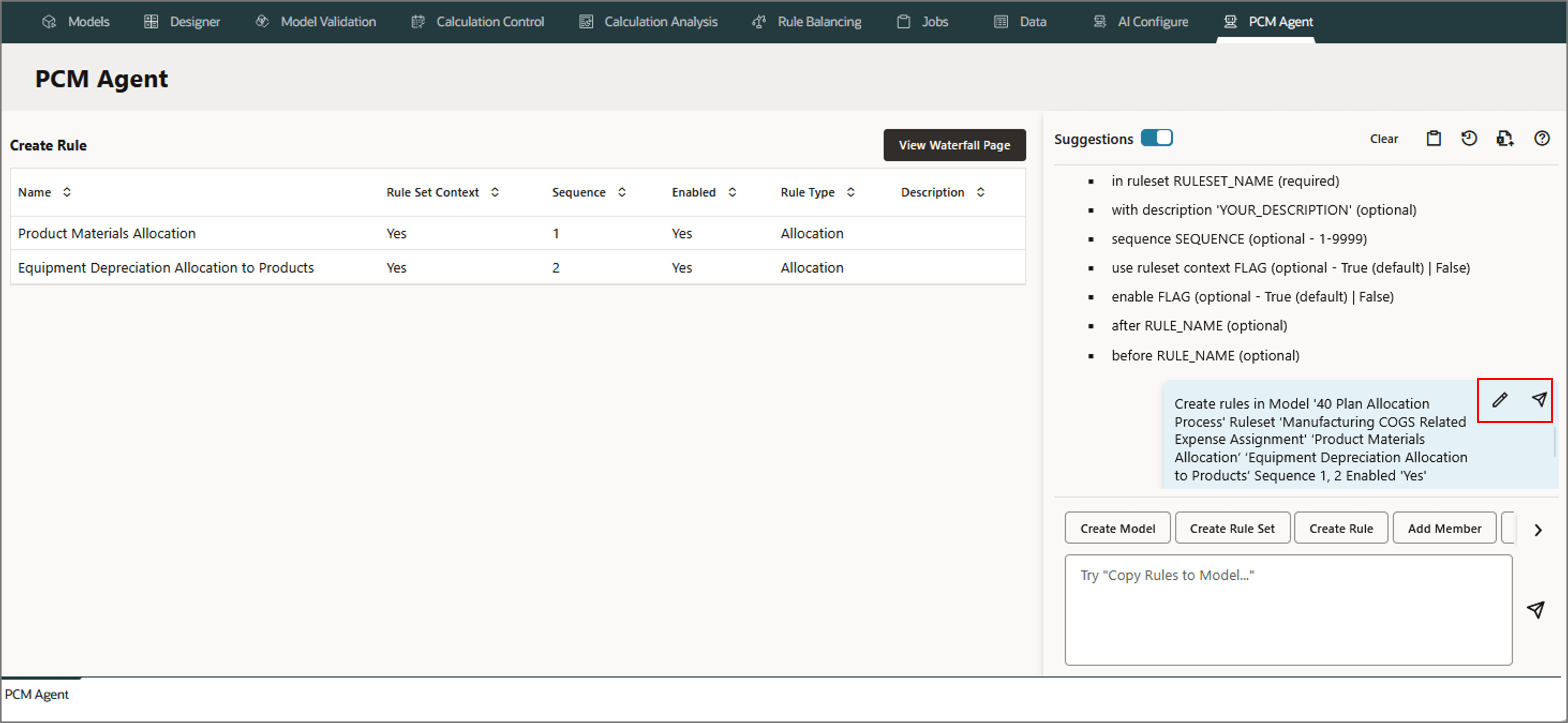Viewport: 1568px width, 723px height.
Task: Sort by the Name column
Action: pos(67,192)
